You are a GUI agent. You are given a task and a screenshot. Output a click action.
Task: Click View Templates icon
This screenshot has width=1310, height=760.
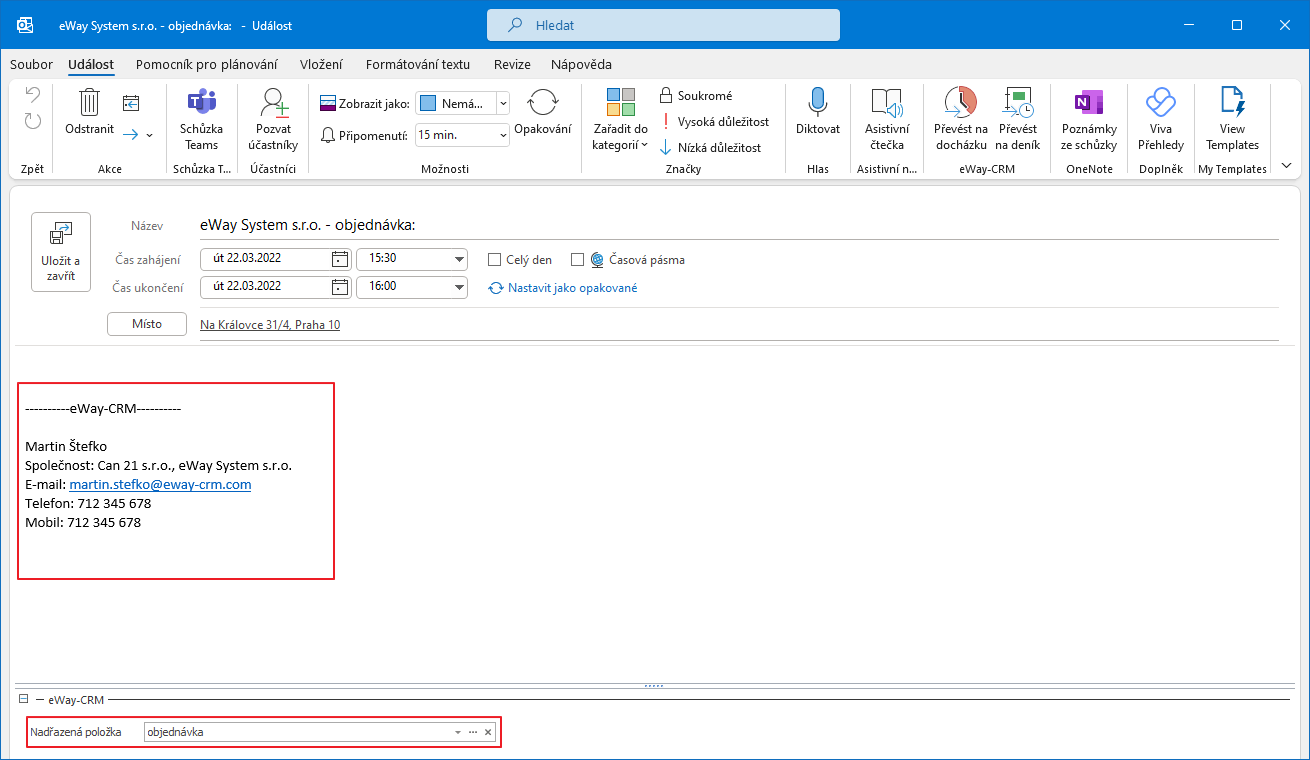click(1232, 119)
